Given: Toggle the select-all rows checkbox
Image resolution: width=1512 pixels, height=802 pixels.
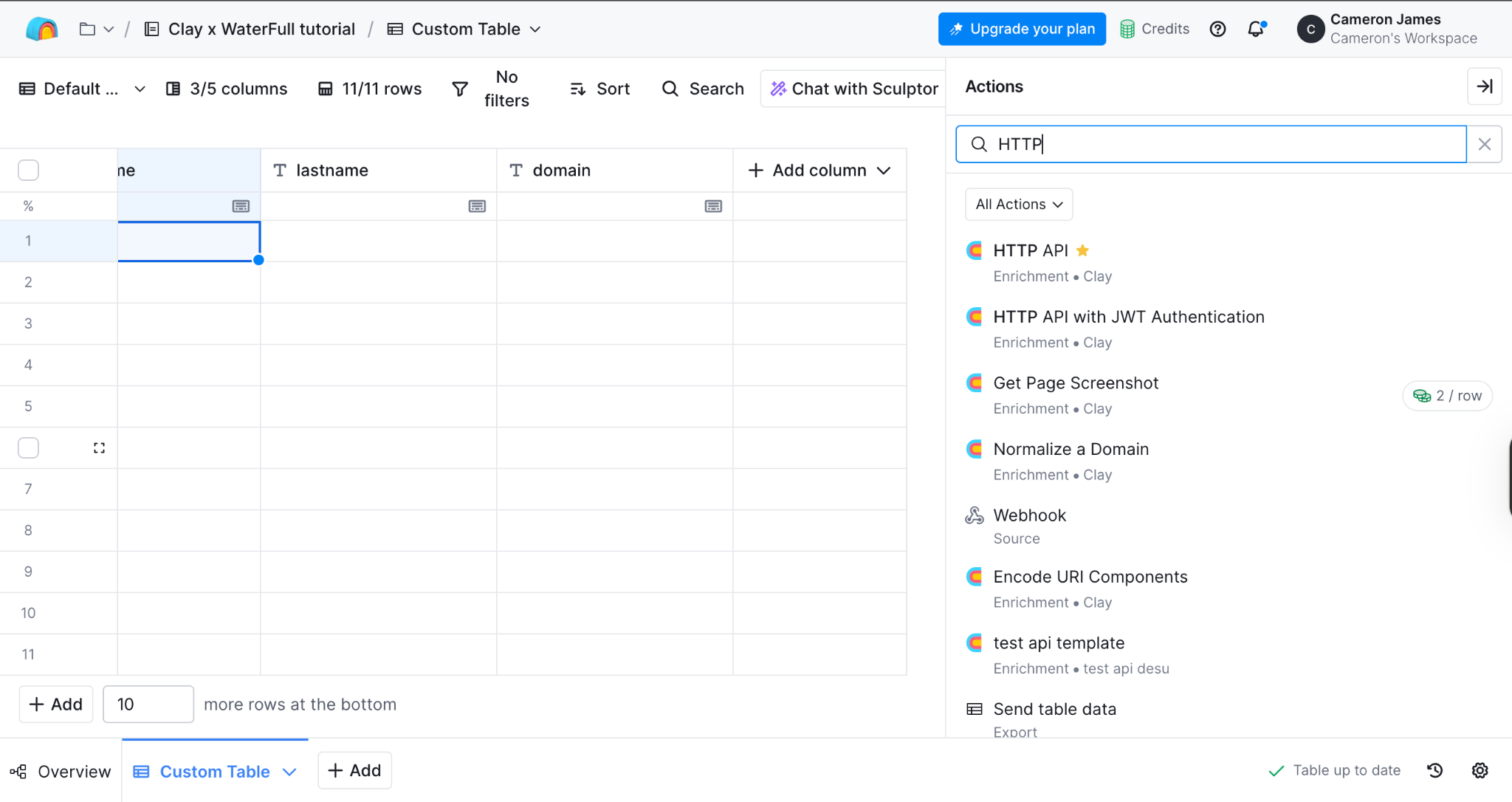Looking at the screenshot, I should pyautogui.click(x=28, y=170).
